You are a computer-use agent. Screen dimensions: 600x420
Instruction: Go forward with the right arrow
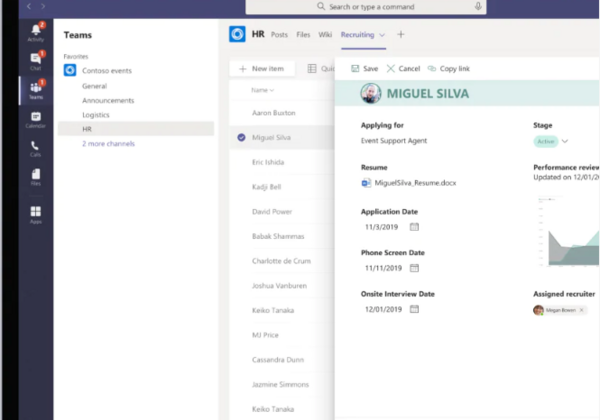(43, 6)
